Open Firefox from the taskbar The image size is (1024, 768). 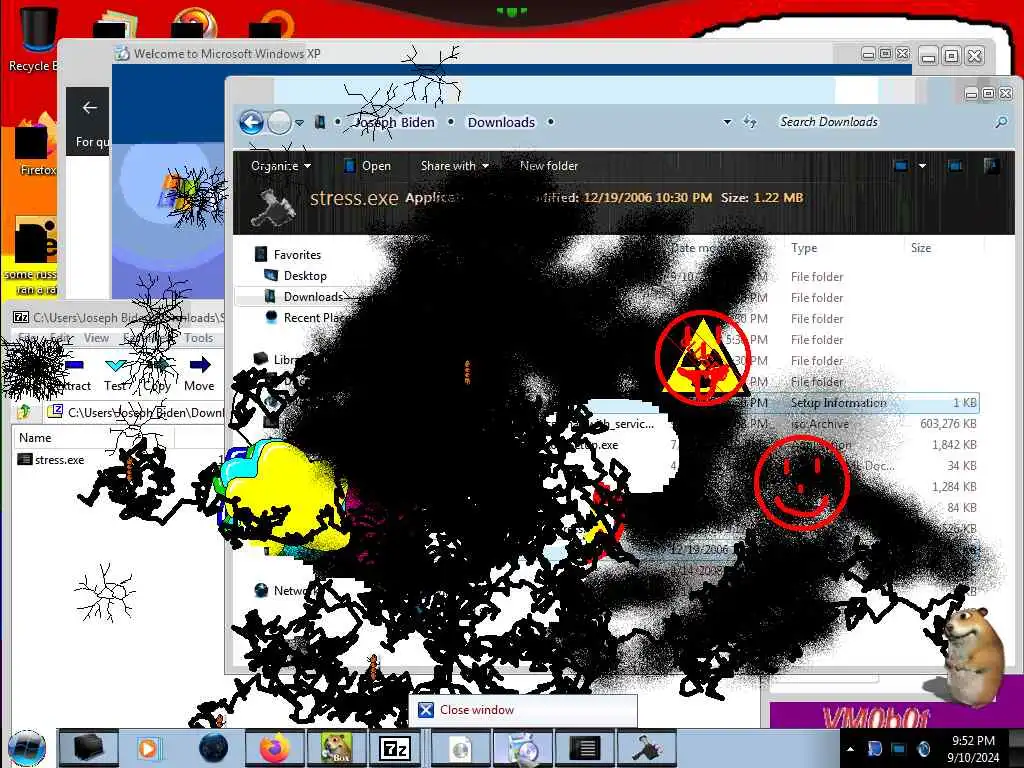(274, 748)
